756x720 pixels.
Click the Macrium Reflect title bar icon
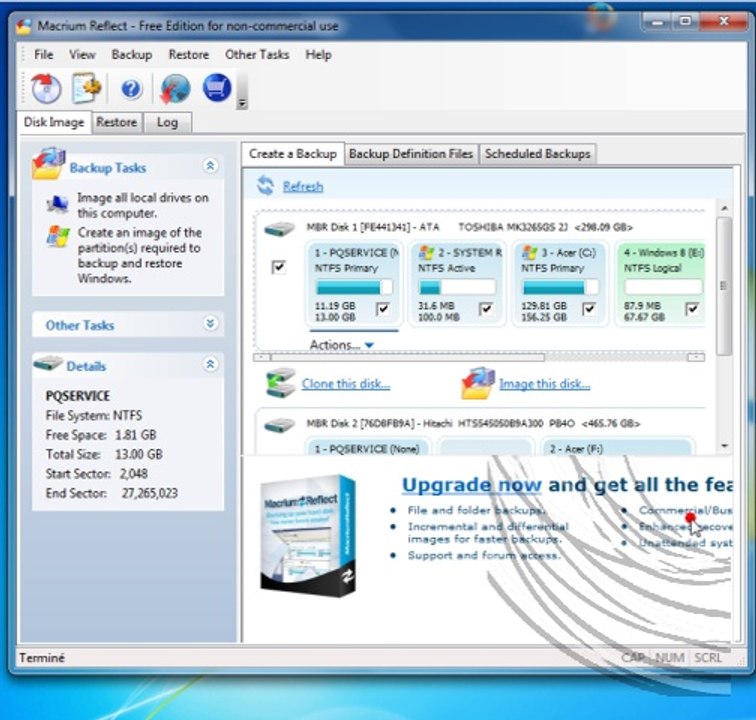[x=24, y=26]
